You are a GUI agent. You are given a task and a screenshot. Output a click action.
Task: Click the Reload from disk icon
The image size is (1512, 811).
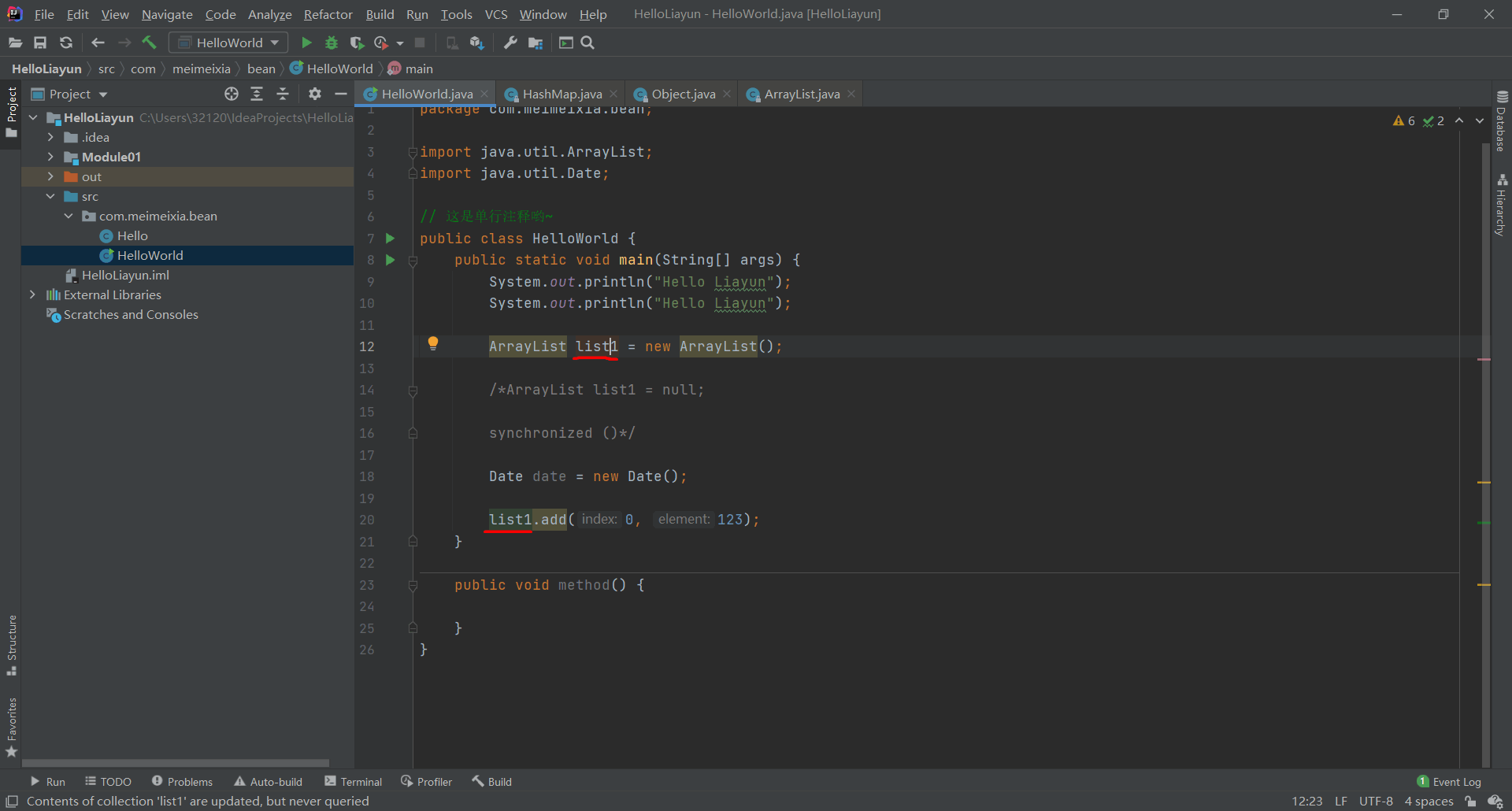(x=66, y=43)
